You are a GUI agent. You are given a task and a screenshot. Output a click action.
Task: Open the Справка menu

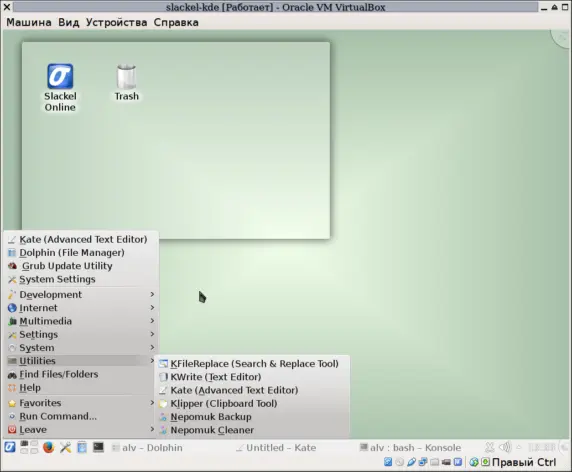[176, 22]
